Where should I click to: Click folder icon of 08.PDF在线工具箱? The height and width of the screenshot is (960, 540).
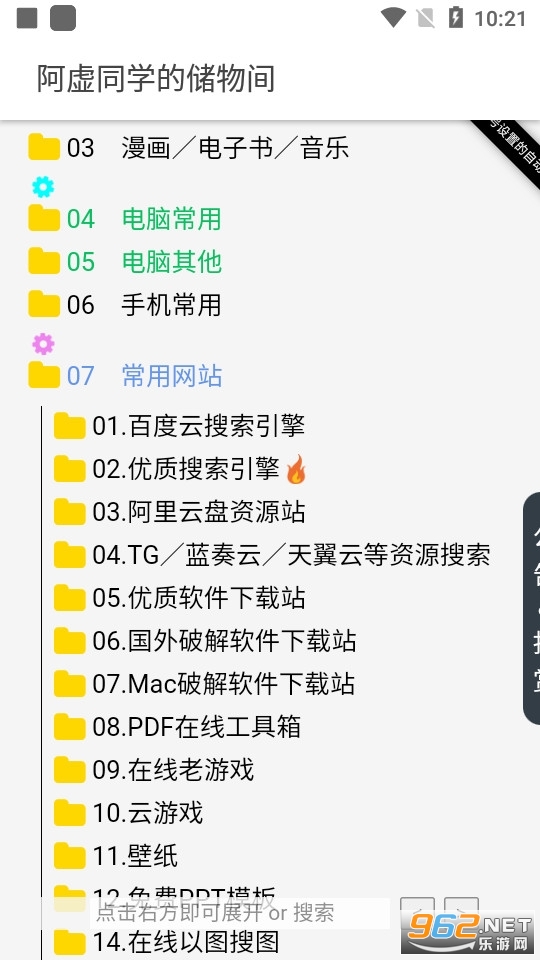tap(69, 727)
